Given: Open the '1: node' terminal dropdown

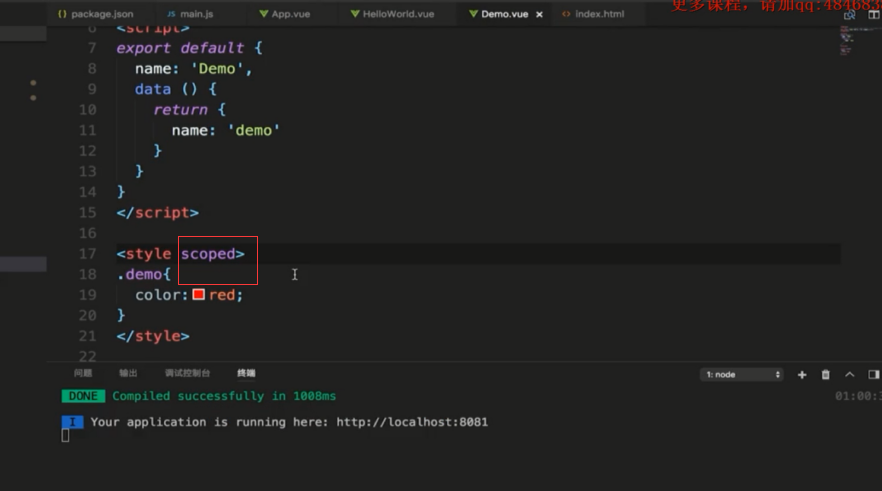Looking at the screenshot, I should click(741, 375).
